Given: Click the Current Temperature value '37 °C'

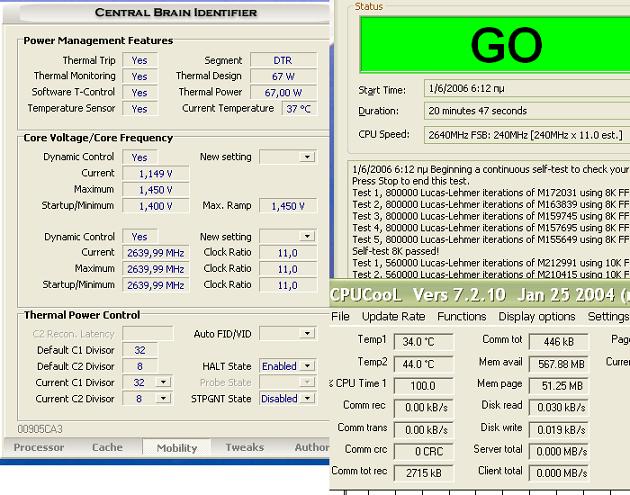Looking at the screenshot, I should pos(299,109).
